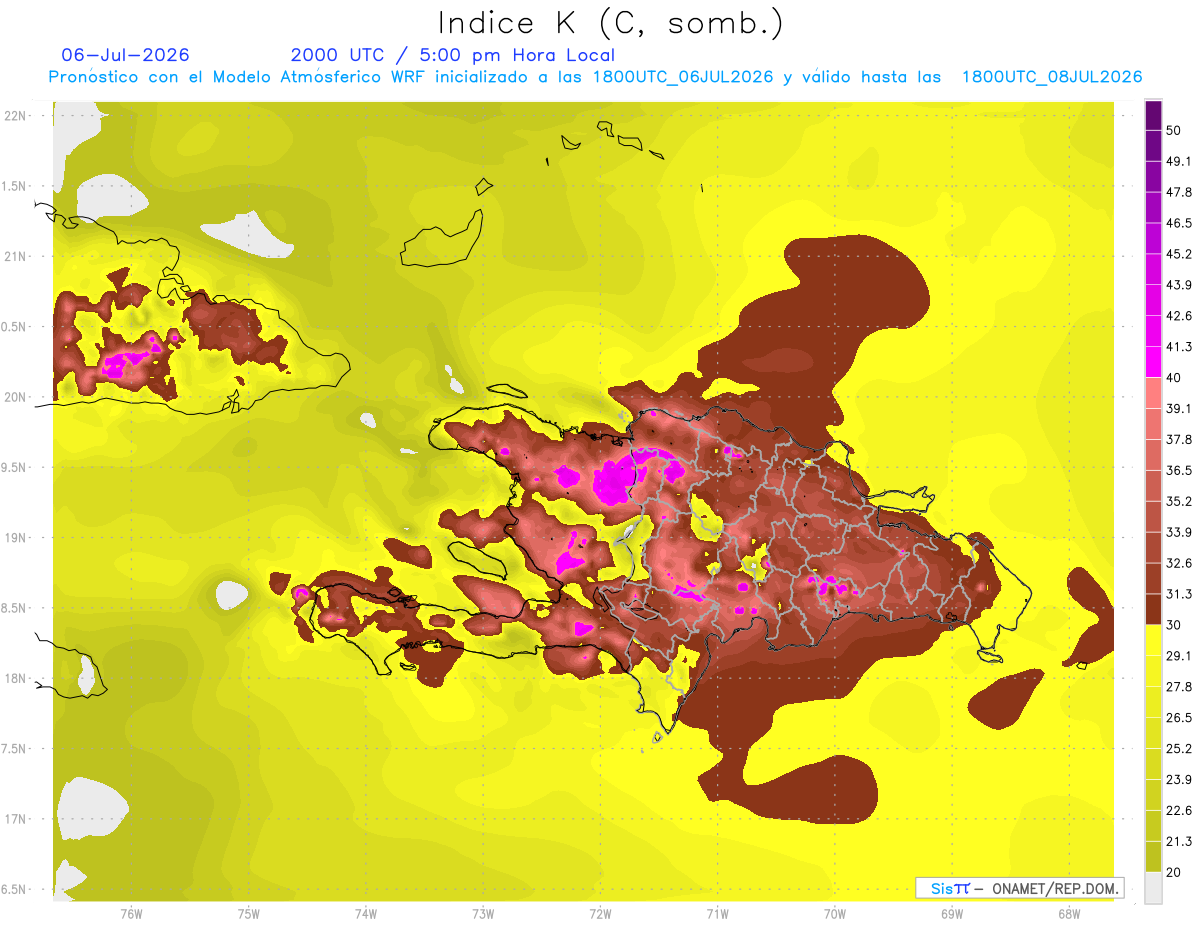The height and width of the screenshot is (927, 1200).
Task: Click the "19N" latitude axis label
Action: click(15, 537)
